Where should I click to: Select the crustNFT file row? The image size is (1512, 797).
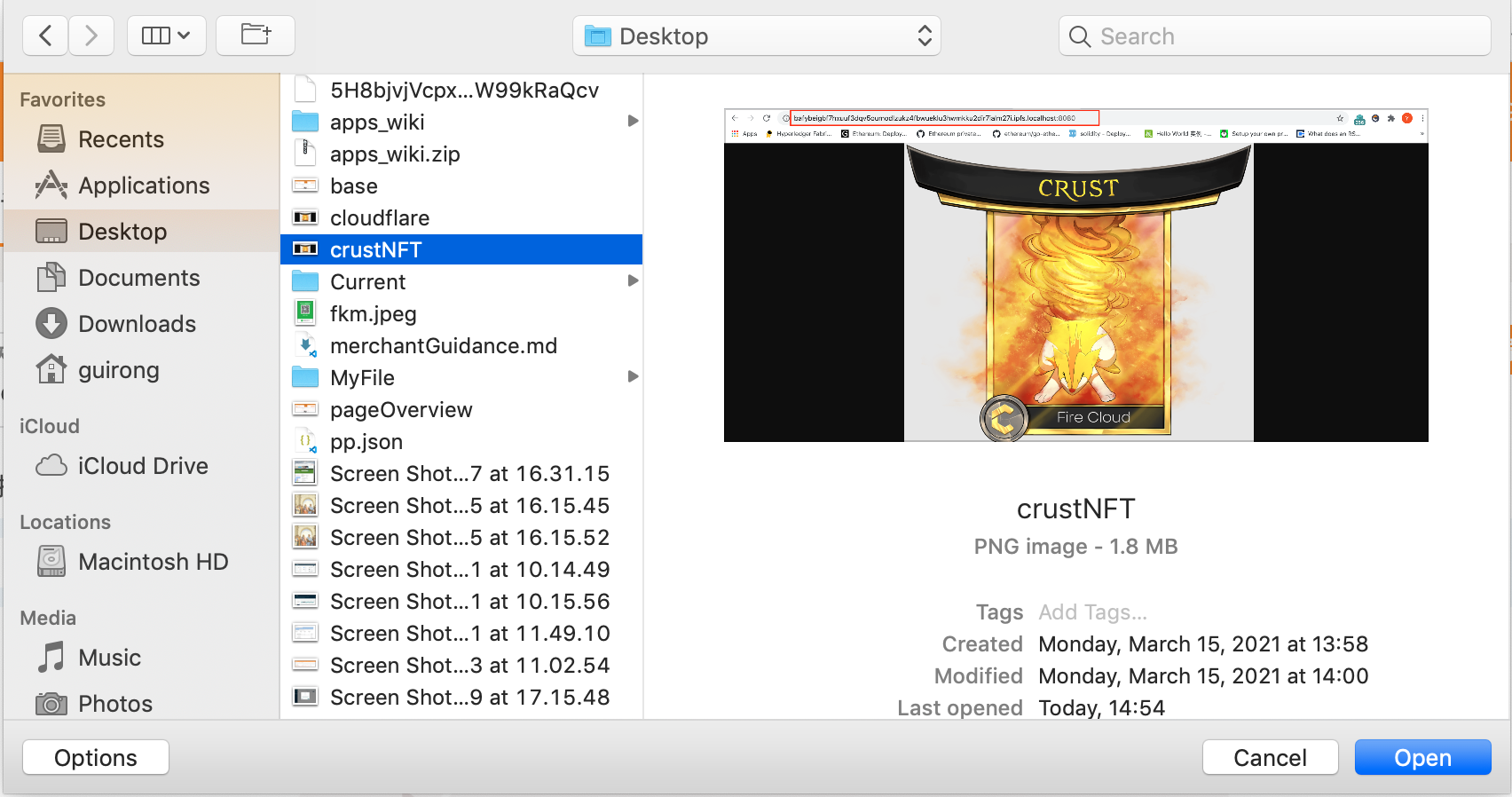click(x=461, y=250)
